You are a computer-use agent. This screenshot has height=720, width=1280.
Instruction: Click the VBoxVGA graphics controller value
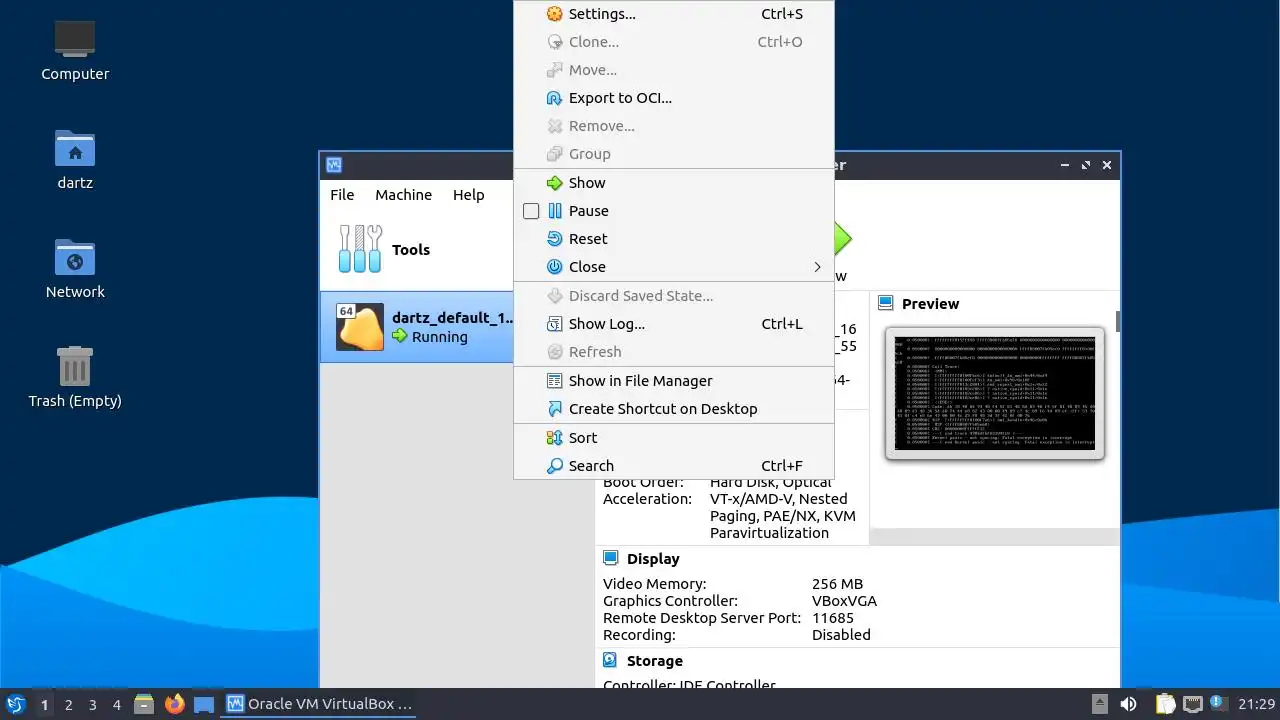pyautogui.click(x=844, y=601)
